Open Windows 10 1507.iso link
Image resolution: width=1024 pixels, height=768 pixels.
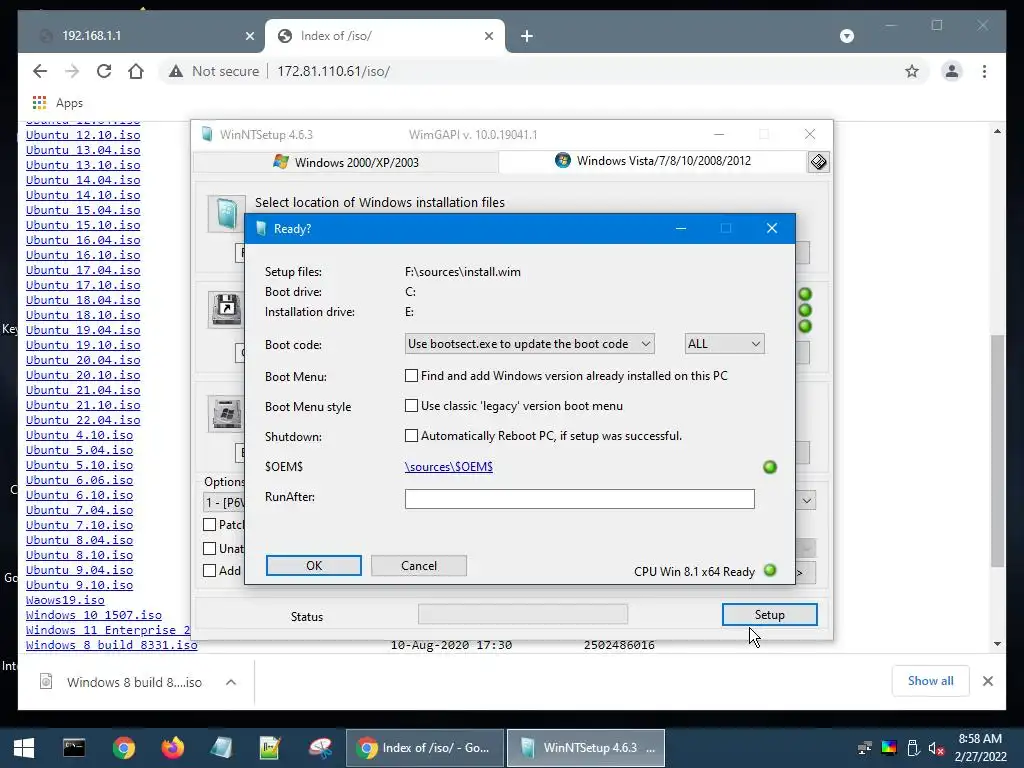point(93,615)
